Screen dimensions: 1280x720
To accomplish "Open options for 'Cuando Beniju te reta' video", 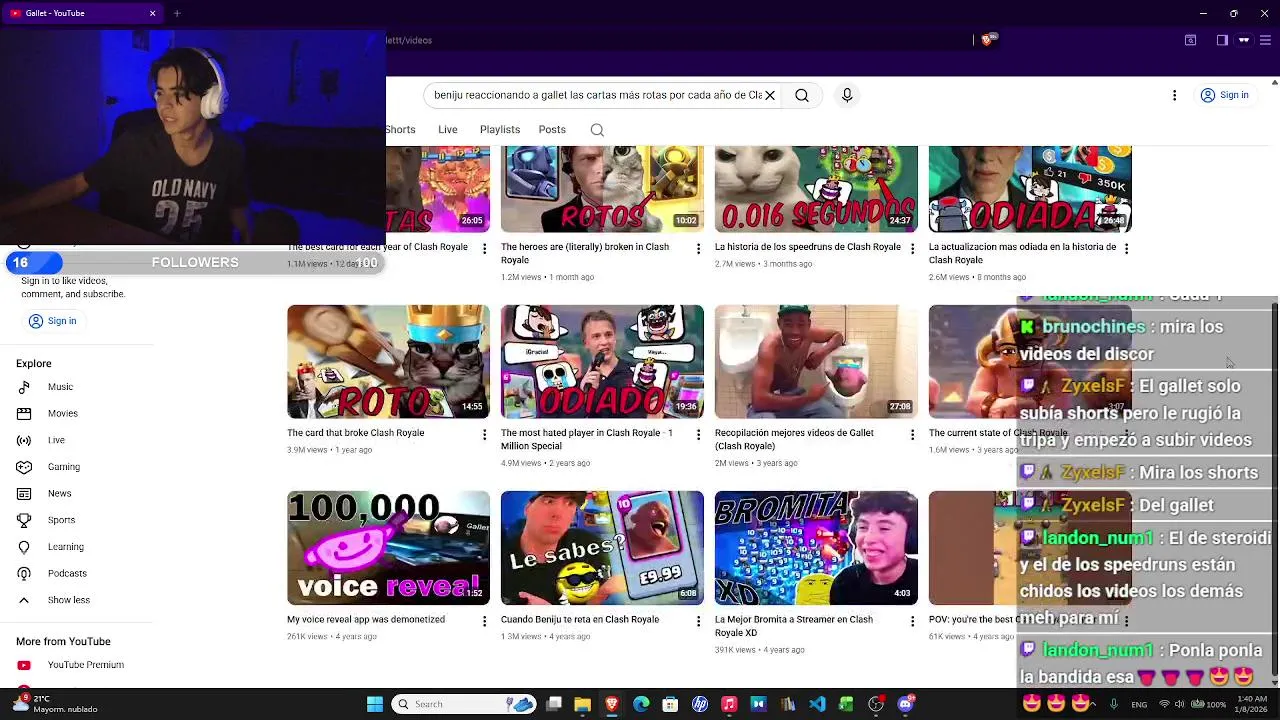I will pos(699,621).
